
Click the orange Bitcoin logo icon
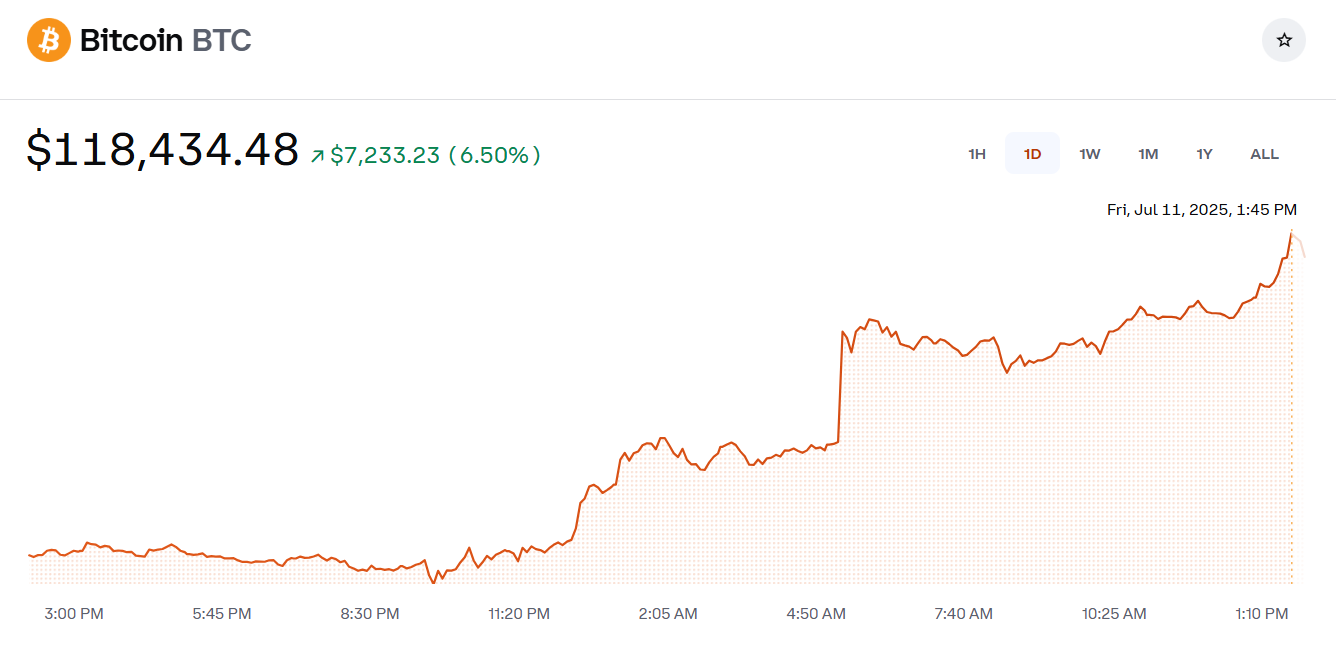(x=49, y=40)
